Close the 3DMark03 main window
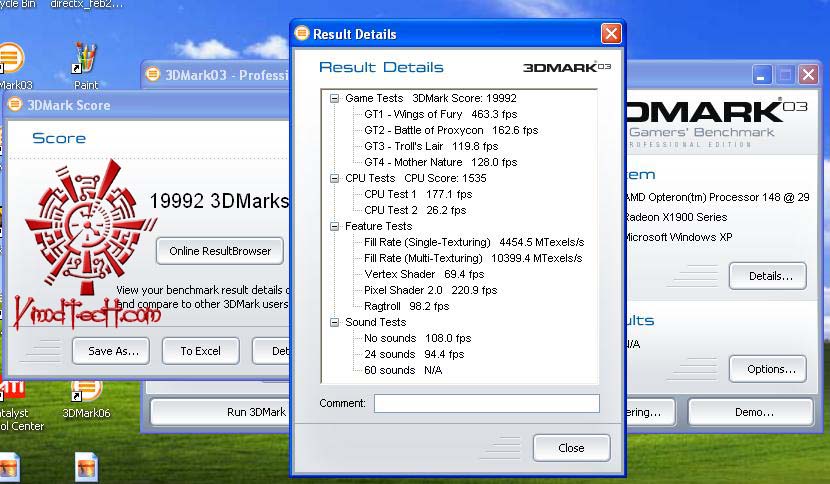This screenshot has height=484, width=830. 808,75
